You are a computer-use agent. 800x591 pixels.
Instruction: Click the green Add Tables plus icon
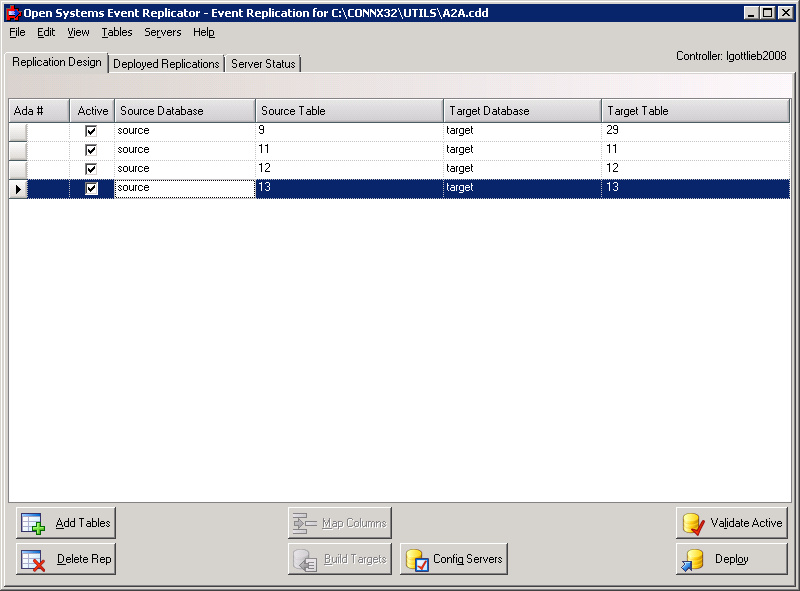point(35,522)
